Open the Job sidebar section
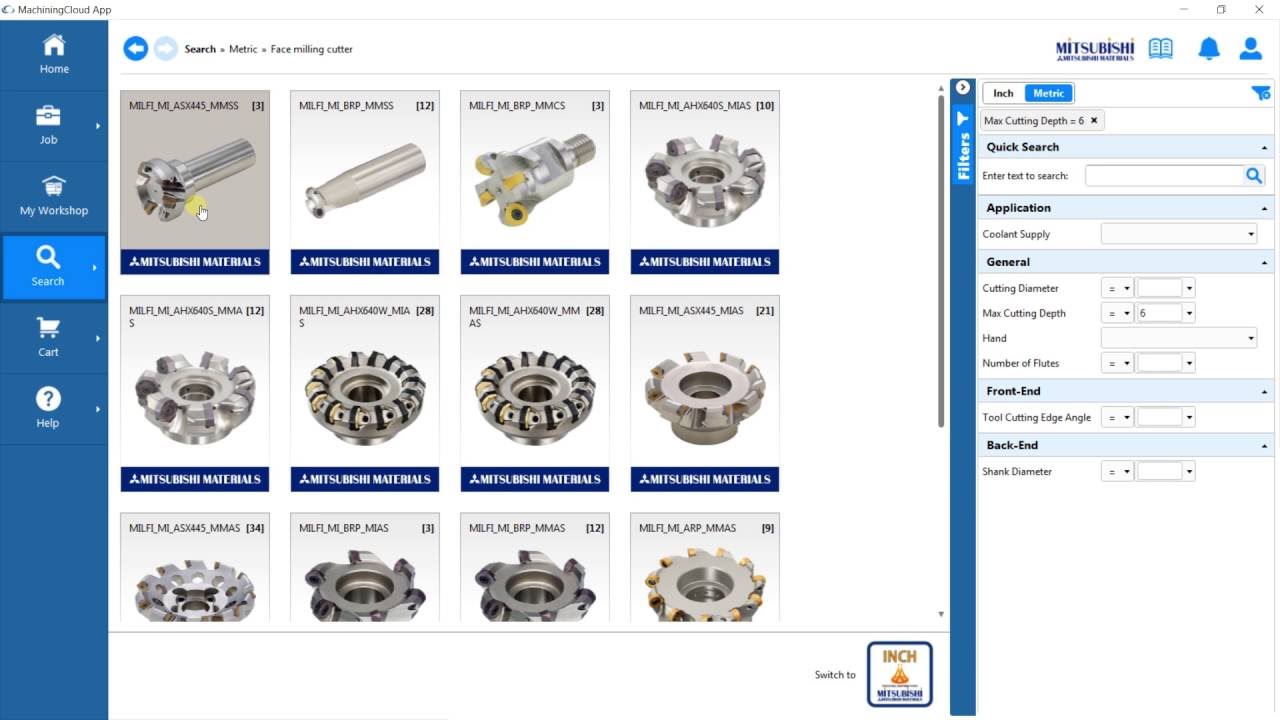The image size is (1280, 720). coord(54,126)
